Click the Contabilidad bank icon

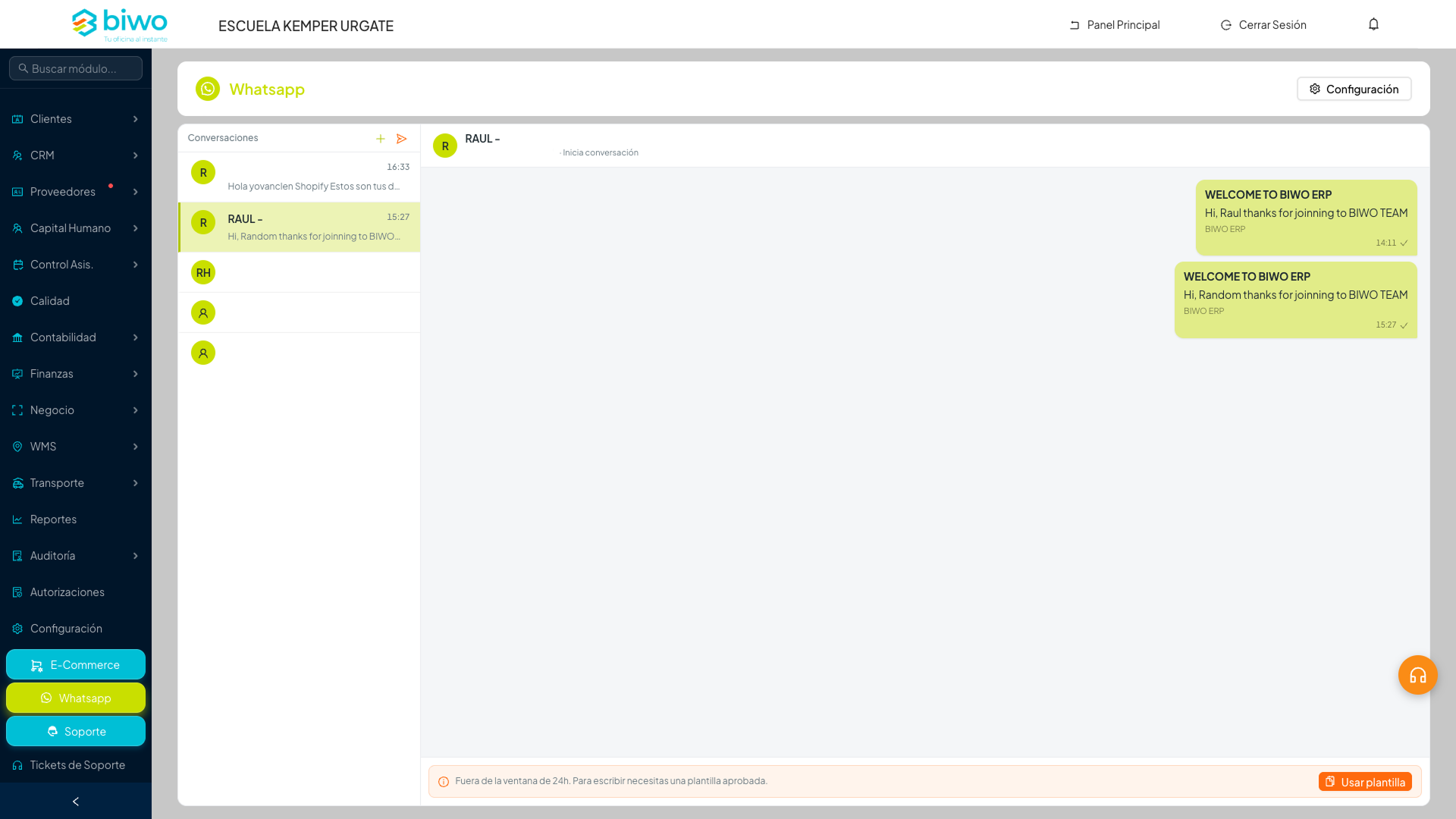(17, 337)
